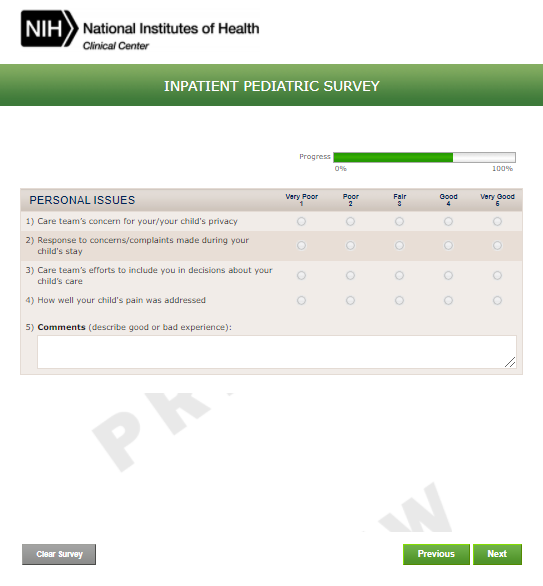The width and height of the screenshot is (543, 586).
Task: Click the survey progress bar
Action: click(x=424, y=157)
